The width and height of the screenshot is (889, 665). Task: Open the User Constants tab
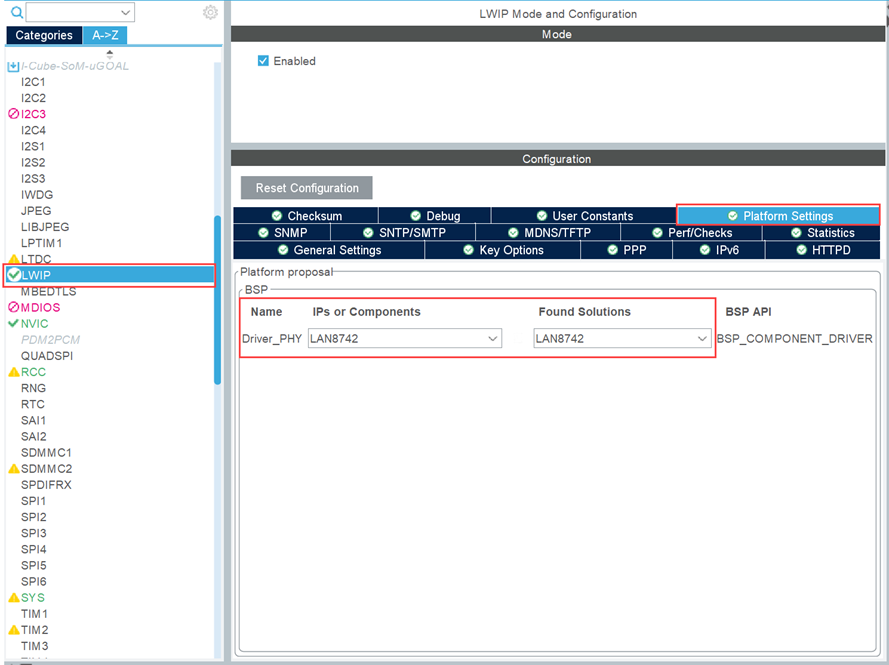click(584, 215)
